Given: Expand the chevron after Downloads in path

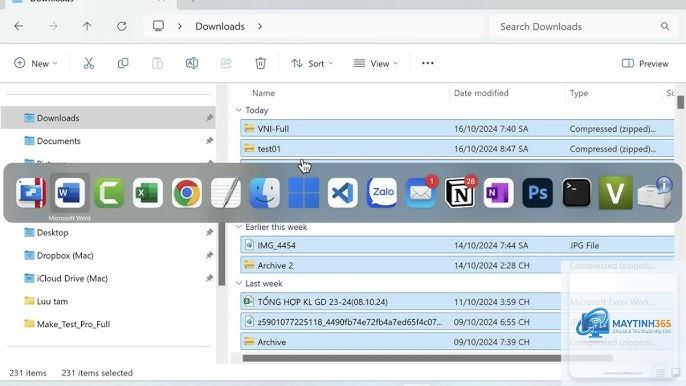Looking at the screenshot, I should (260, 26).
